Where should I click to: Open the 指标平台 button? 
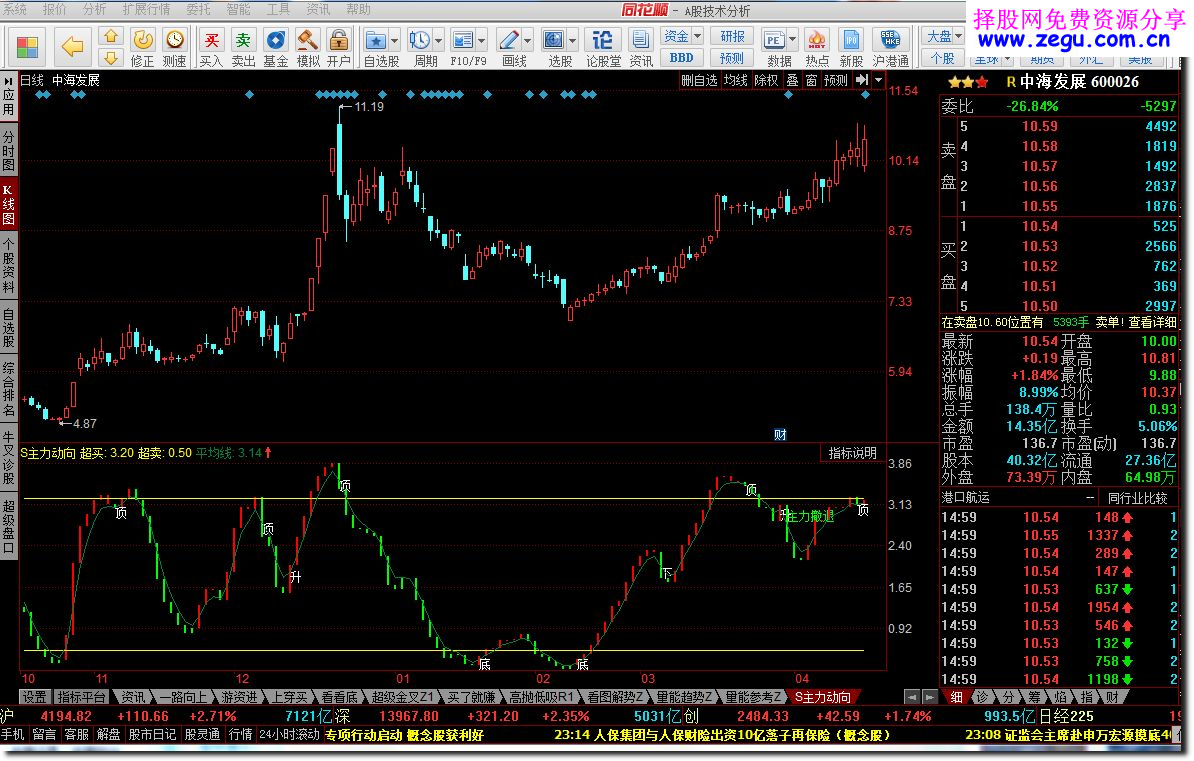click(81, 697)
